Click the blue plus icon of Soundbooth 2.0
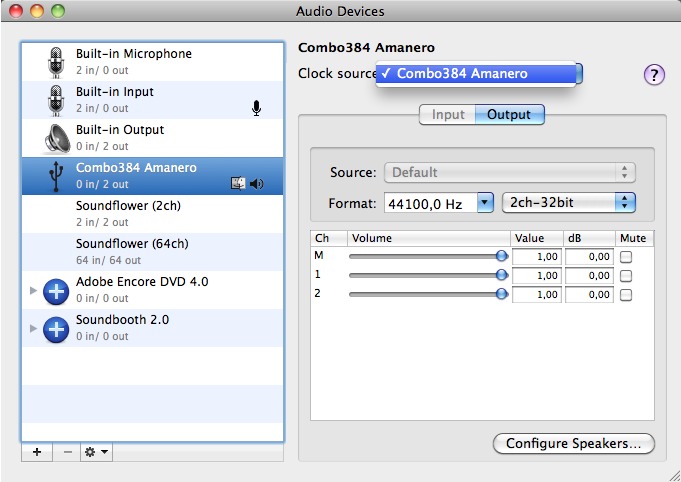This screenshot has width=681, height=482. tap(56, 330)
